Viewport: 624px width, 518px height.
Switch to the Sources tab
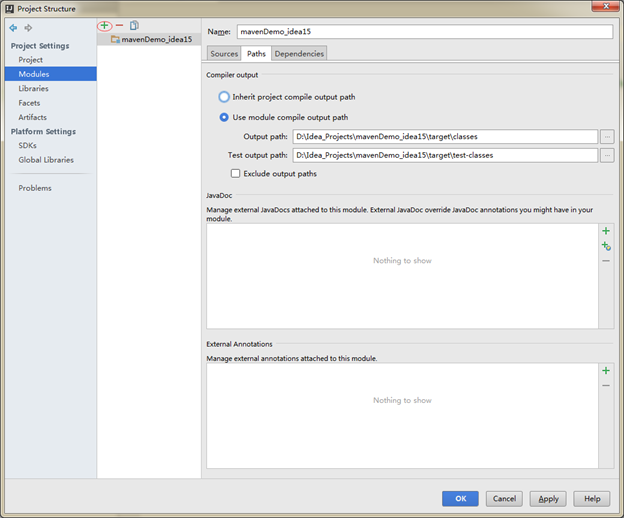[x=224, y=54]
